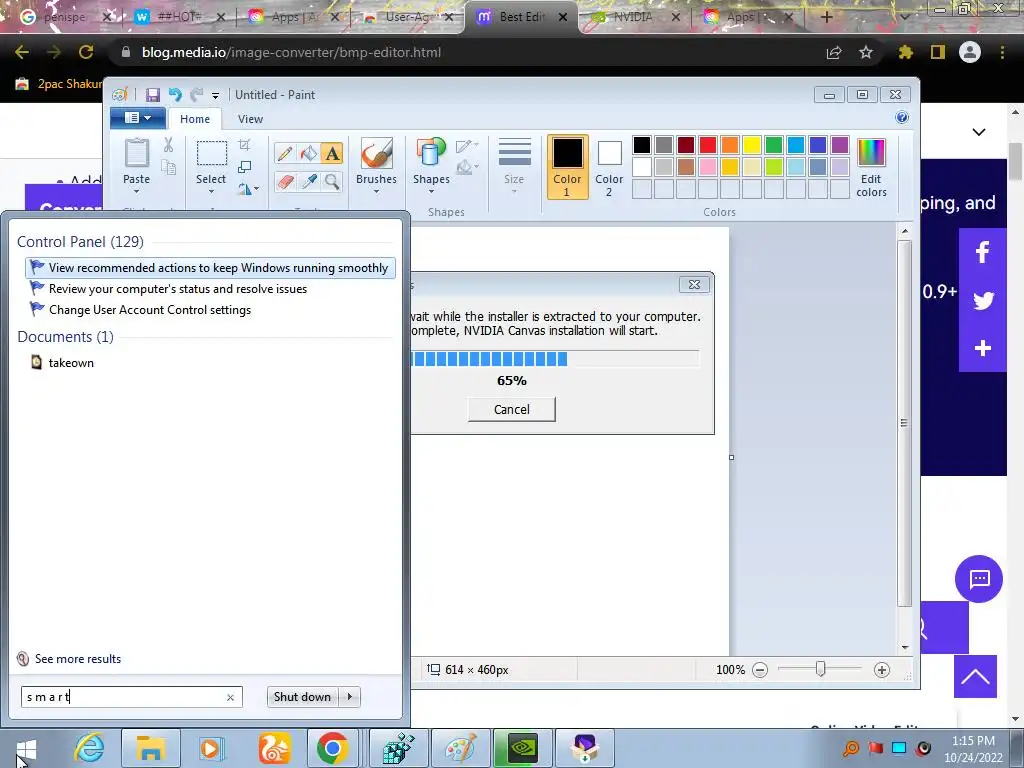Select the Pencil tool in Paint

[285, 153]
